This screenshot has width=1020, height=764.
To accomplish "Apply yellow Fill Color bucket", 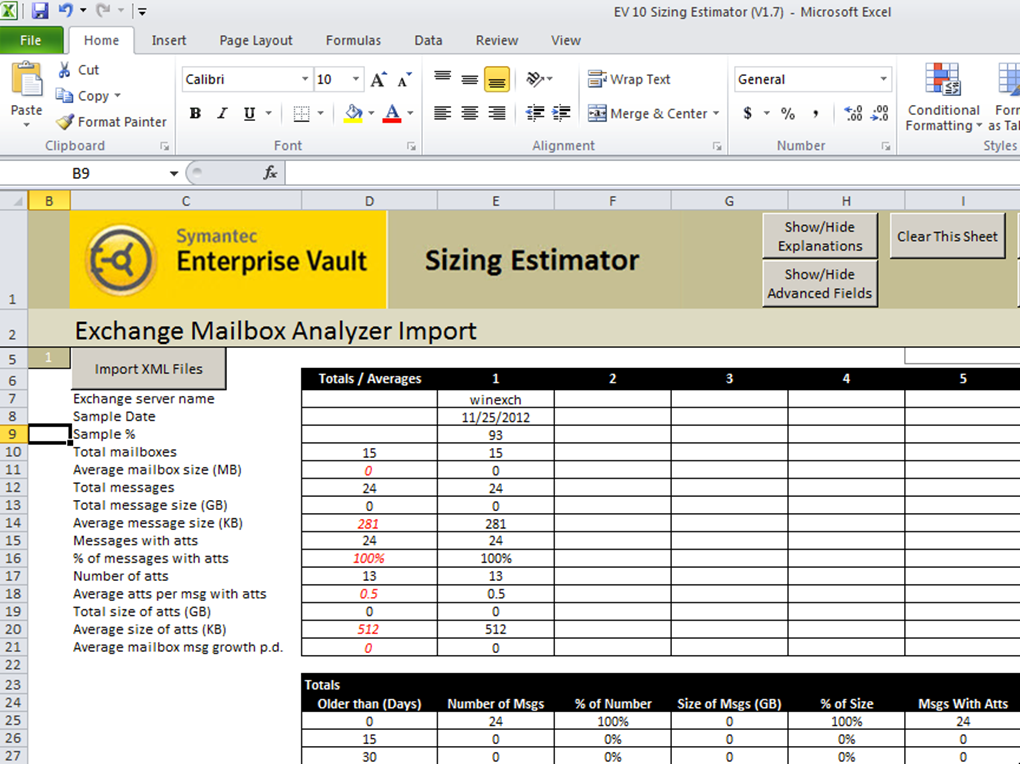I will coord(353,113).
